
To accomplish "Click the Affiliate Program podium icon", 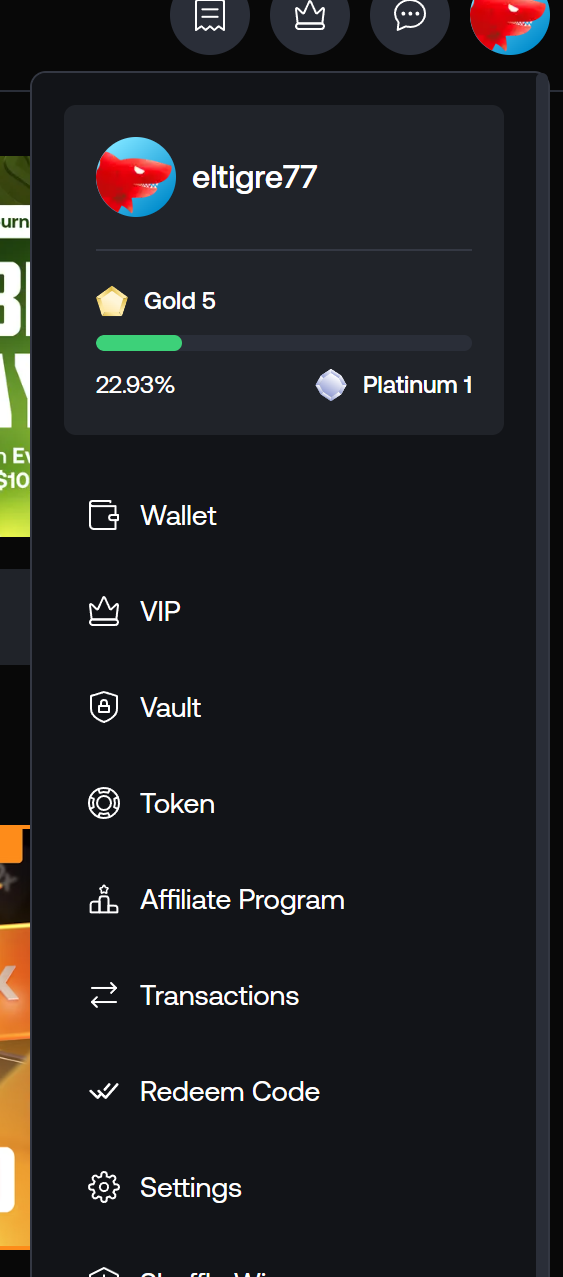I will coord(104,899).
